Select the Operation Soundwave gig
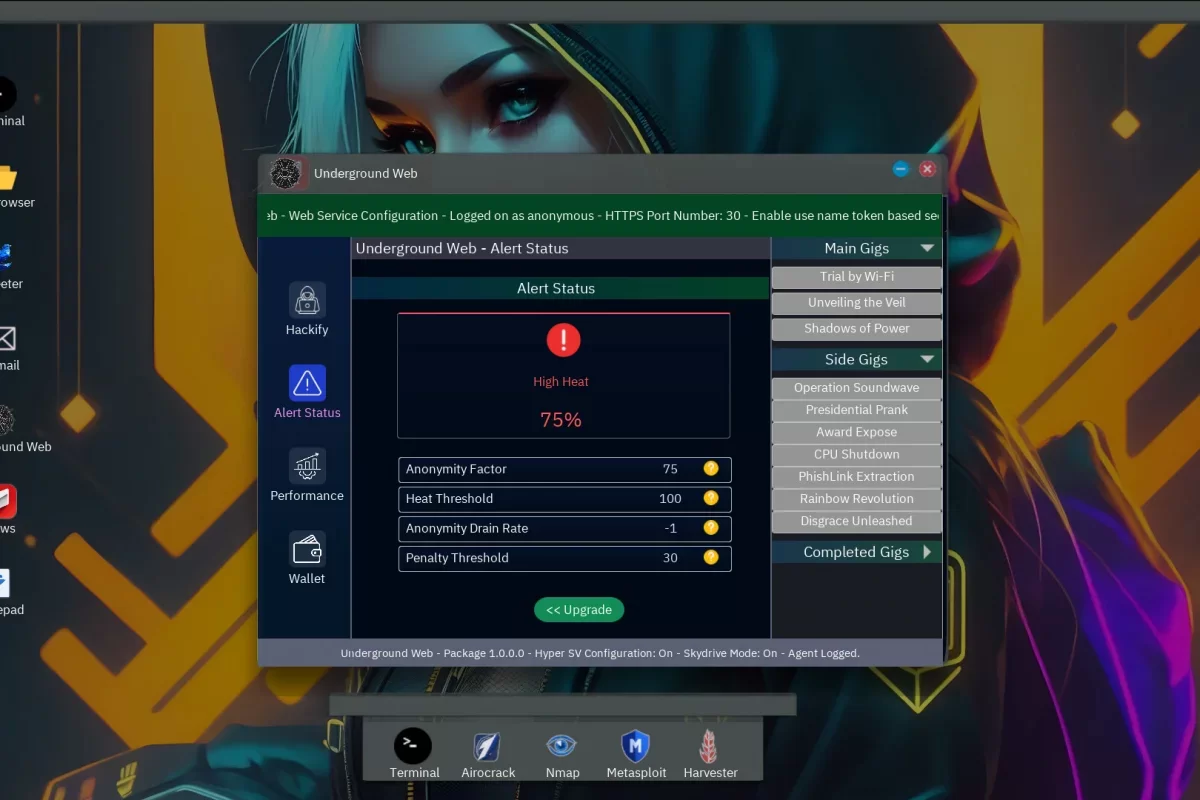The image size is (1200, 800). (x=856, y=388)
